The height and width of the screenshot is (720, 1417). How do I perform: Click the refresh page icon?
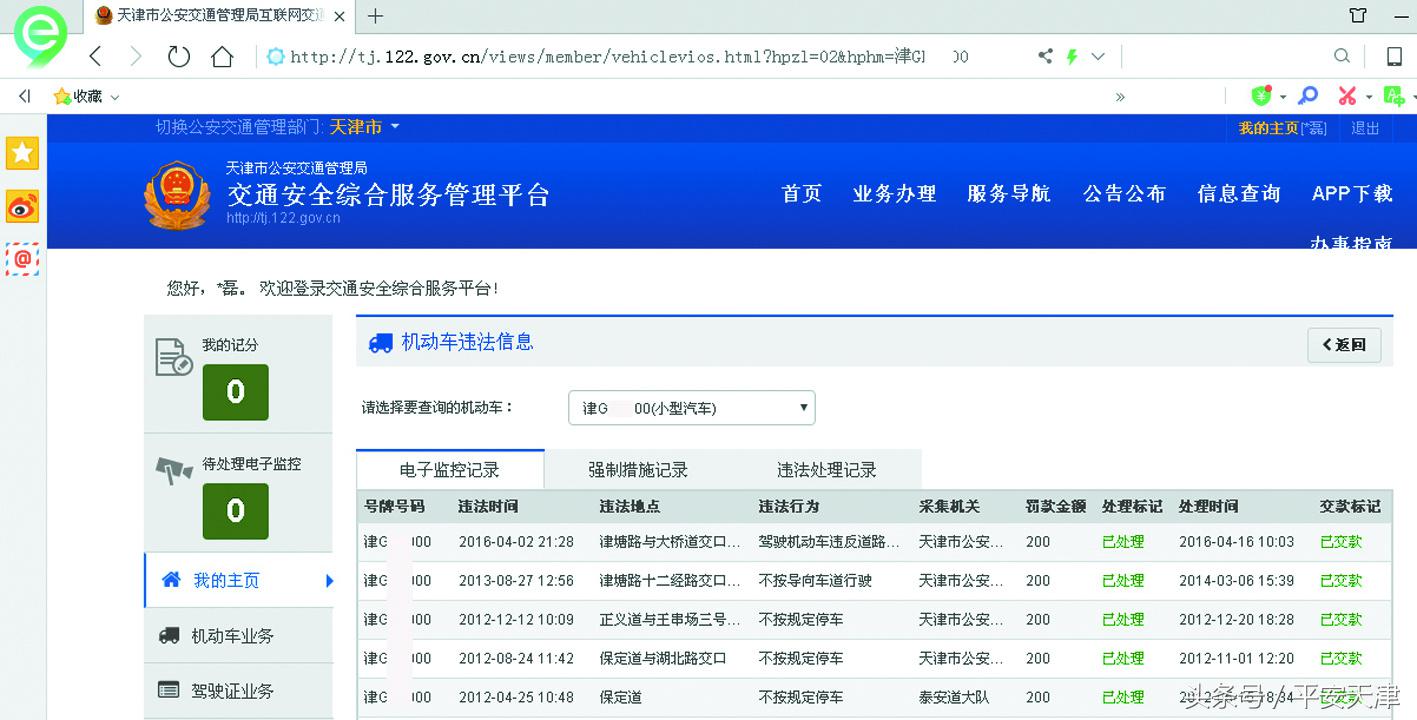(x=178, y=56)
